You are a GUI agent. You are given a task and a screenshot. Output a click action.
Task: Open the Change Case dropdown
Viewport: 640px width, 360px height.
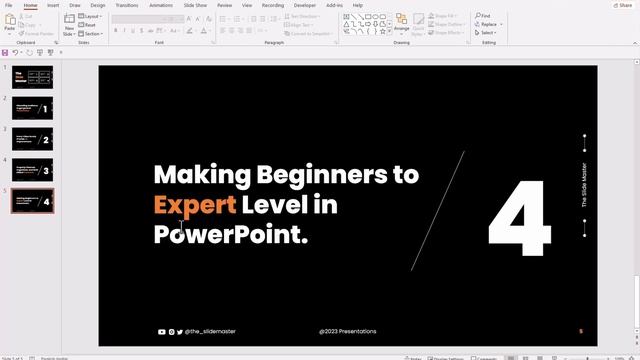pos(174,31)
